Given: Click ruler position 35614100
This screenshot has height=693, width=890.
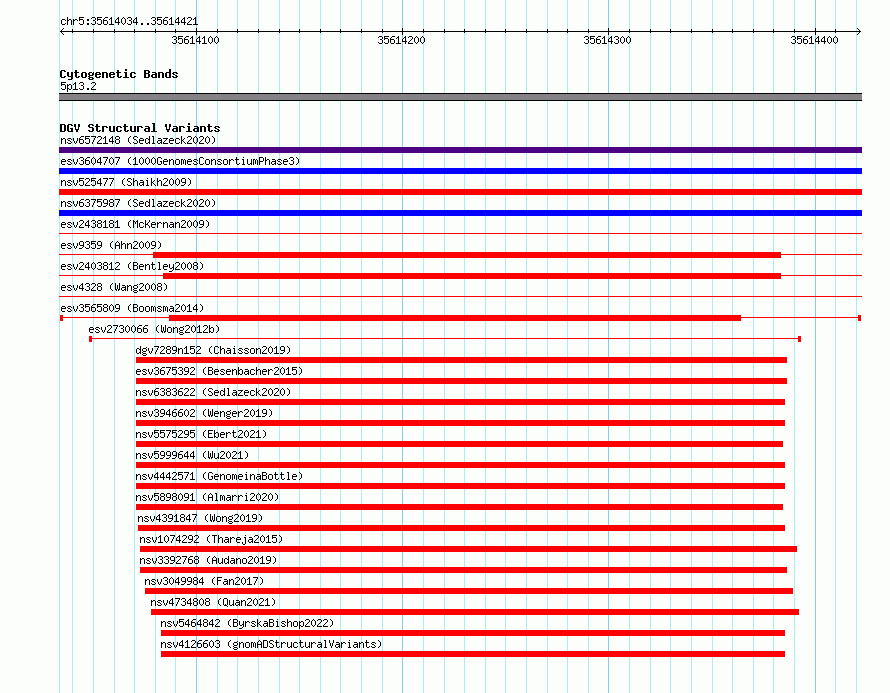Looking at the screenshot, I should 195,40.
